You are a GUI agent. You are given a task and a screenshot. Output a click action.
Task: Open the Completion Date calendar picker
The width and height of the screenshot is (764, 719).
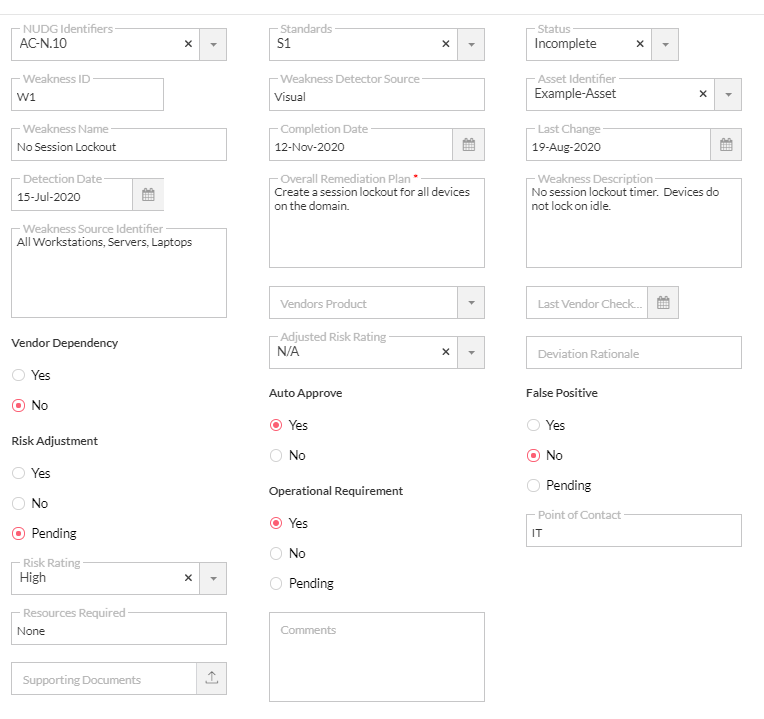(468, 146)
